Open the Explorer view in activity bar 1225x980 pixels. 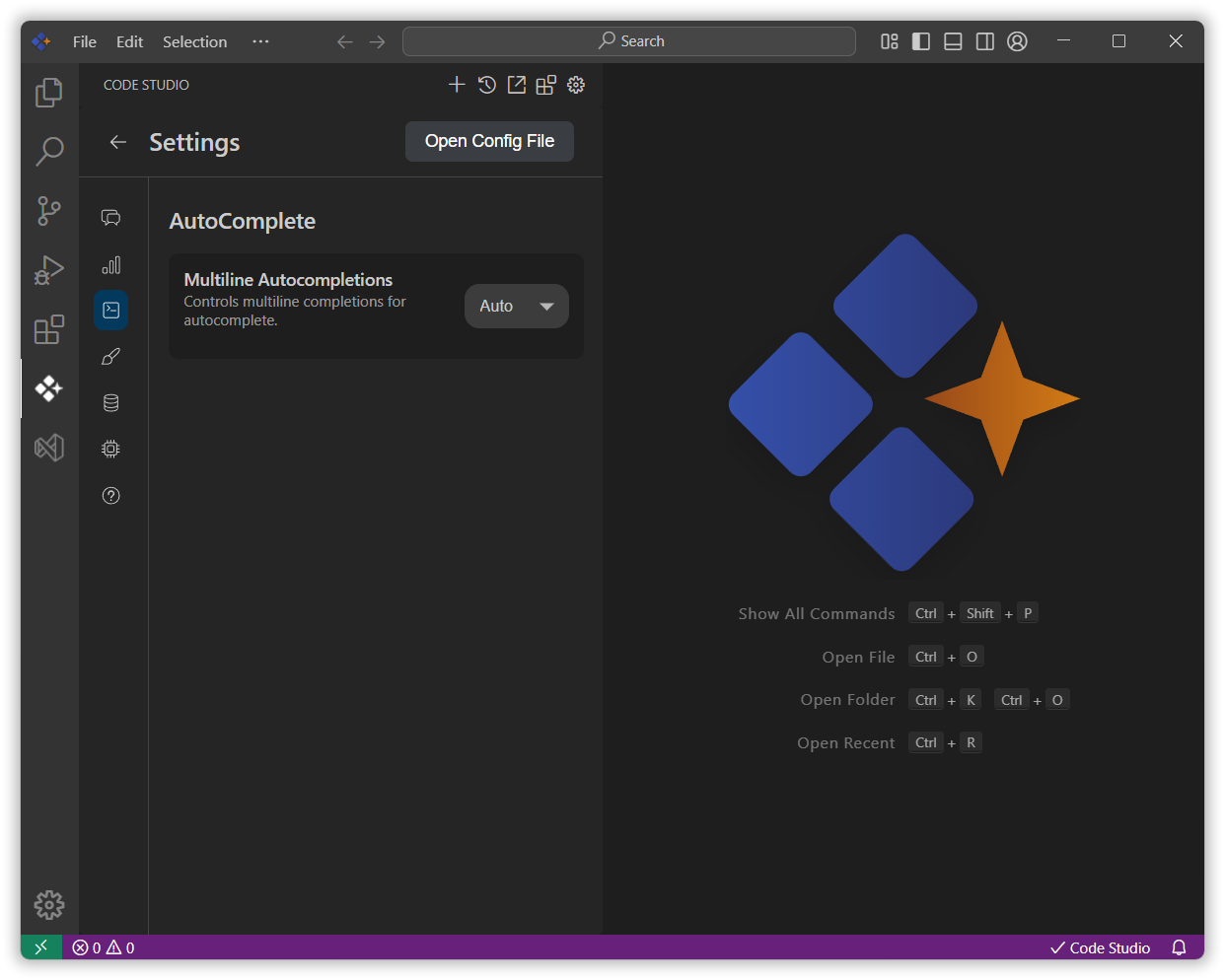[x=48, y=93]
